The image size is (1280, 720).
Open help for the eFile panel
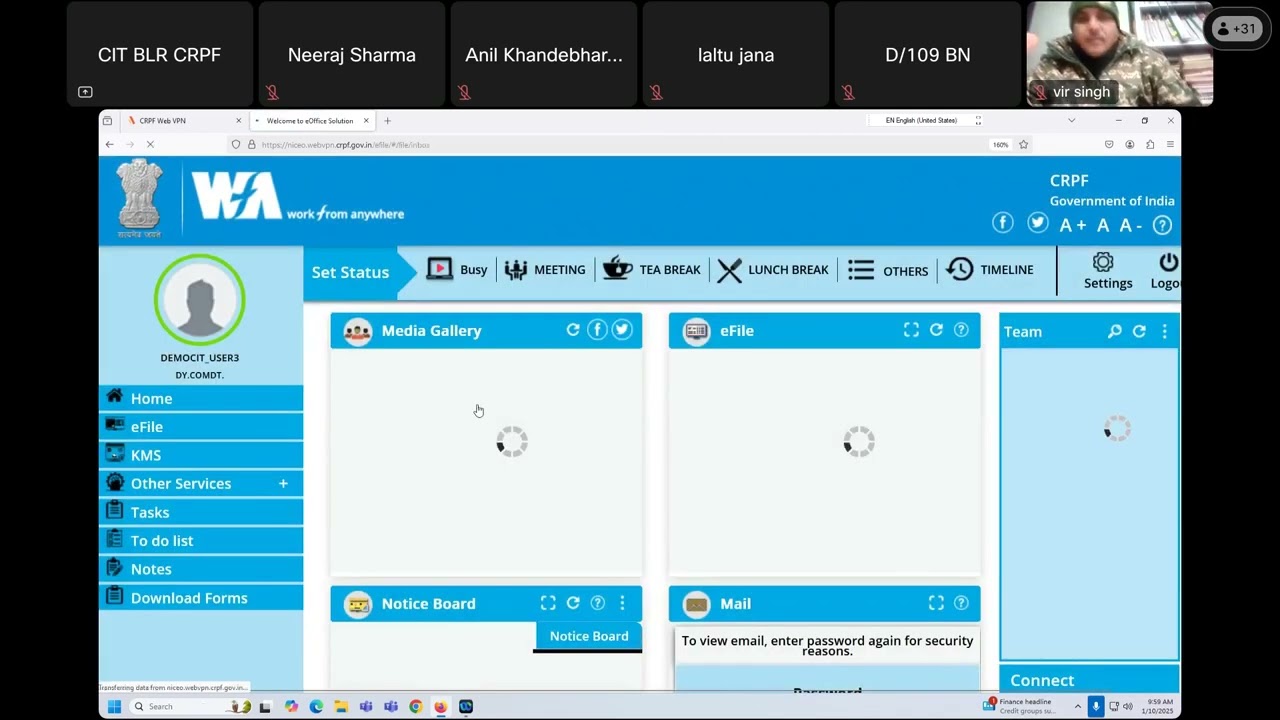[x=961, y=330]
